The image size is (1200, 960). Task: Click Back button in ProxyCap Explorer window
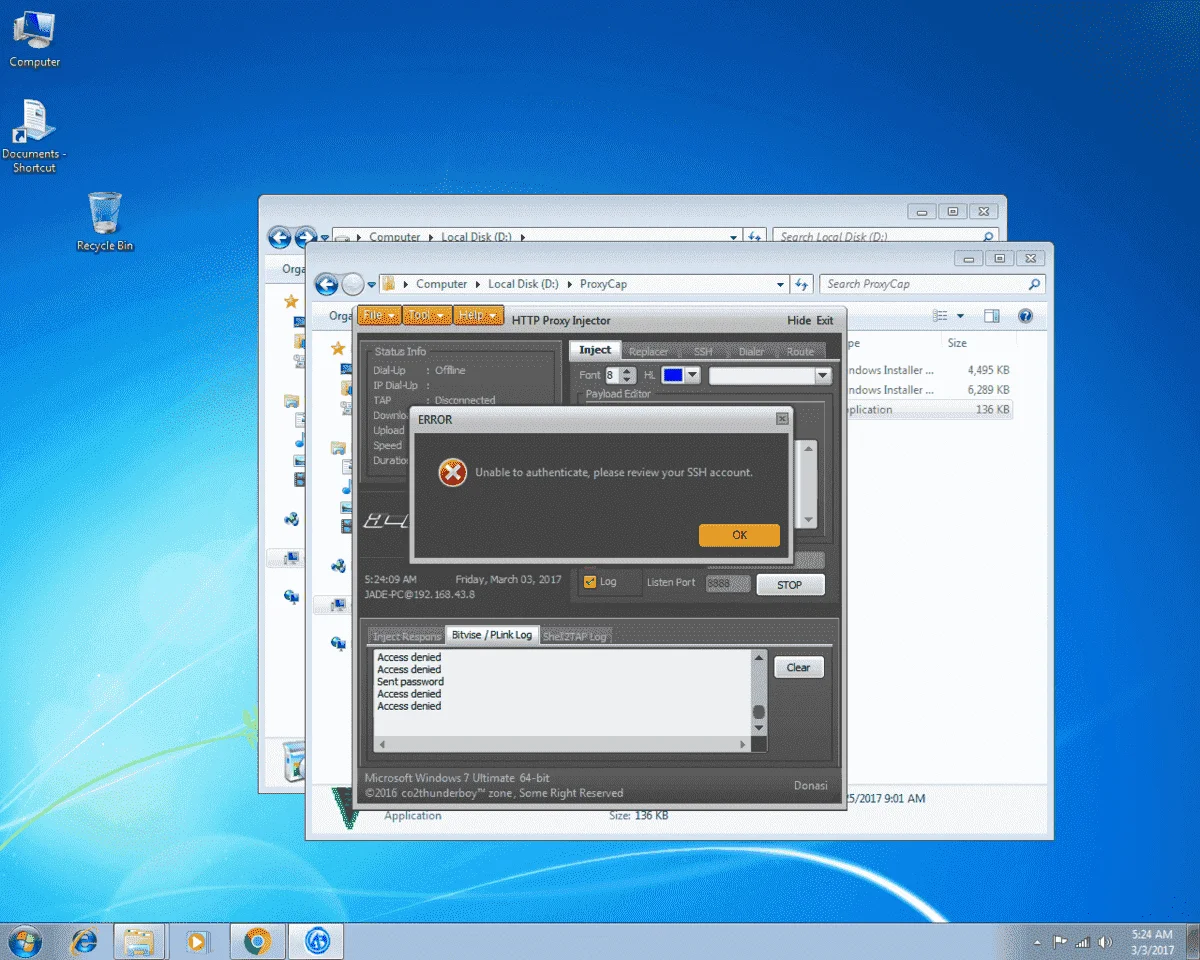pos(326,284)
